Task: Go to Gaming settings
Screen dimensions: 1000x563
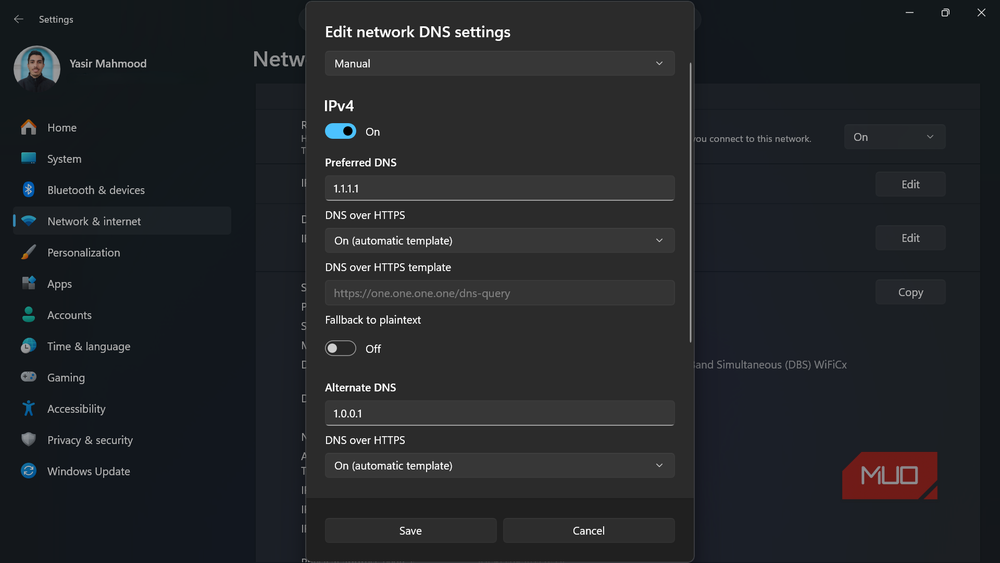Action: pos(122,377)
